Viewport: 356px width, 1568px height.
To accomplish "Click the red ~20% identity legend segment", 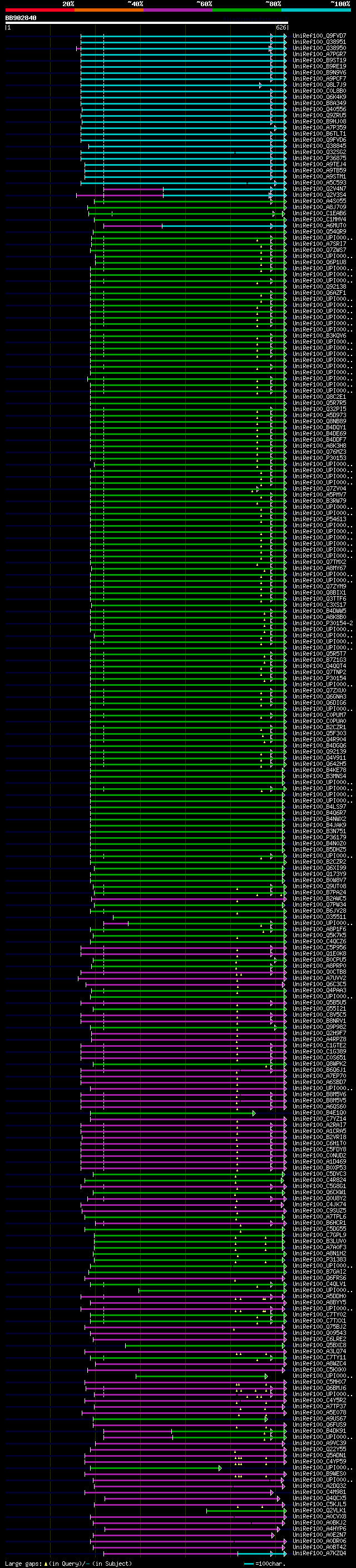I will pyautogui.click(x=39, y=10).
